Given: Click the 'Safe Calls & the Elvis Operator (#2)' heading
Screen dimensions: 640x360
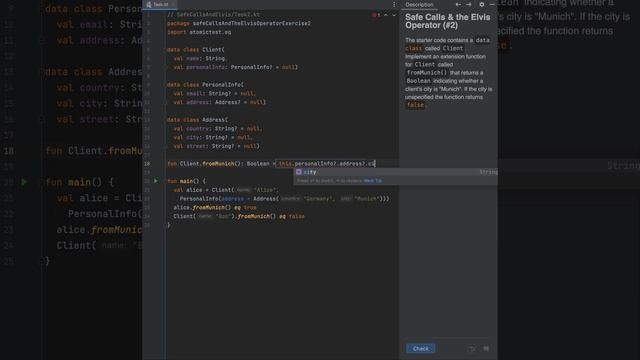Looking at the screenshot, I should pos(447,21).
